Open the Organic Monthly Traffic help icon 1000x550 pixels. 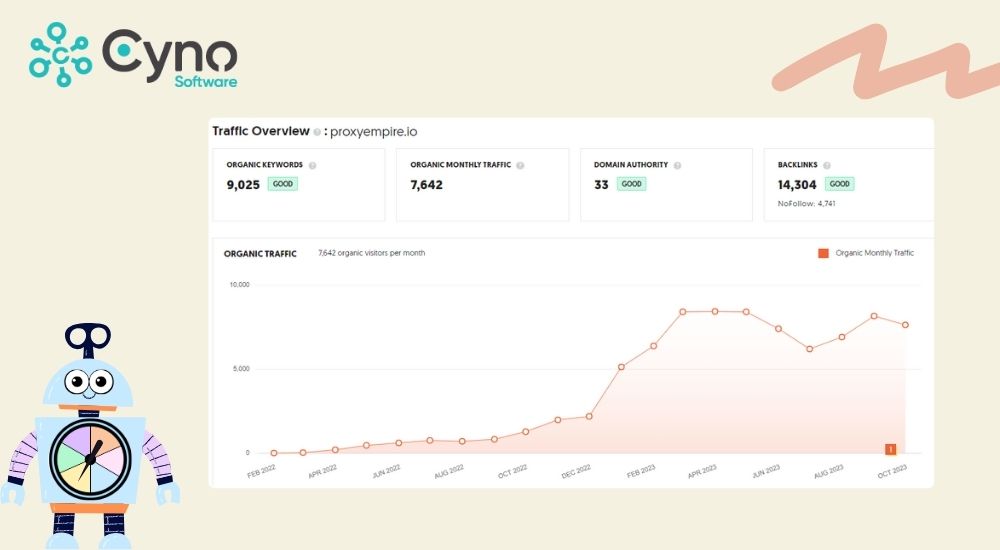tap(520, 165)
